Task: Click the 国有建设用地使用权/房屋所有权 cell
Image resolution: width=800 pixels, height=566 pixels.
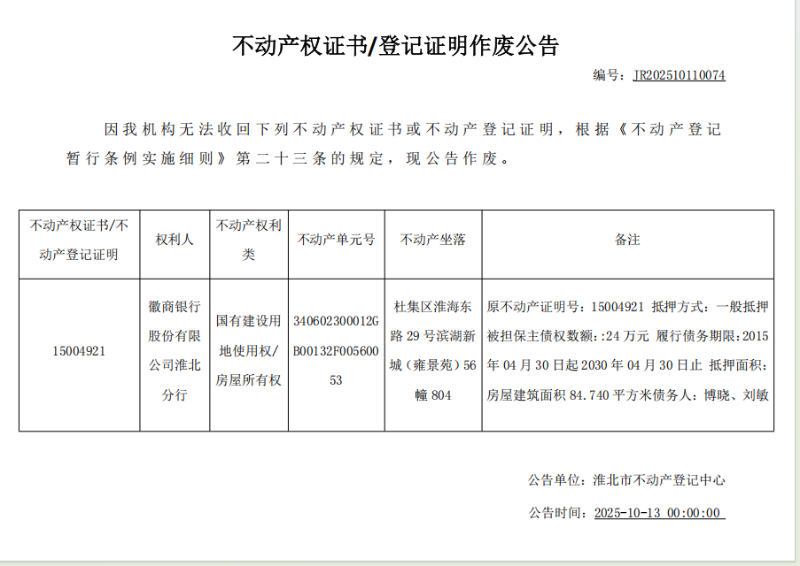Action: (249, 351)
